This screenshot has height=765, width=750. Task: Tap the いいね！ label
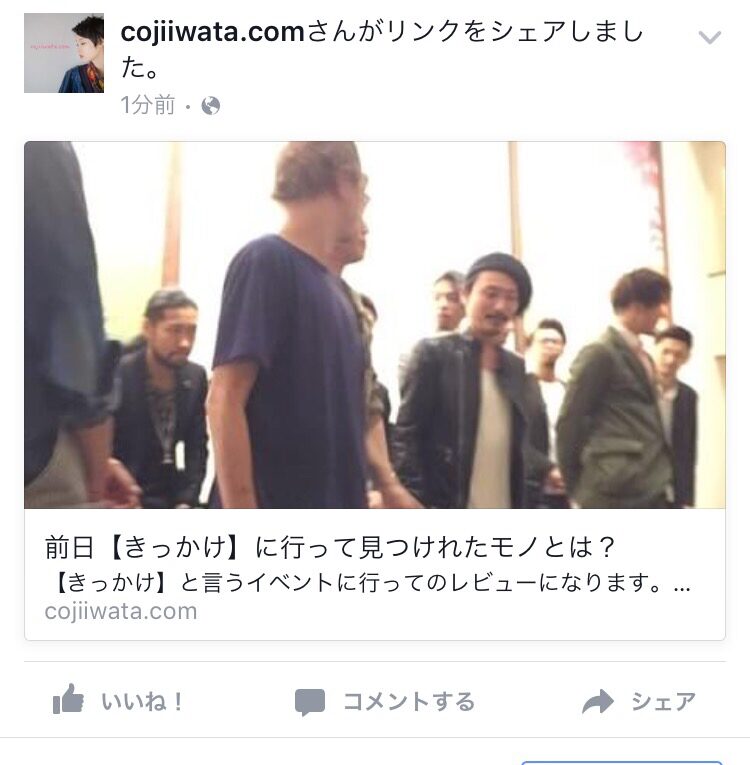(x=142, y=702)
